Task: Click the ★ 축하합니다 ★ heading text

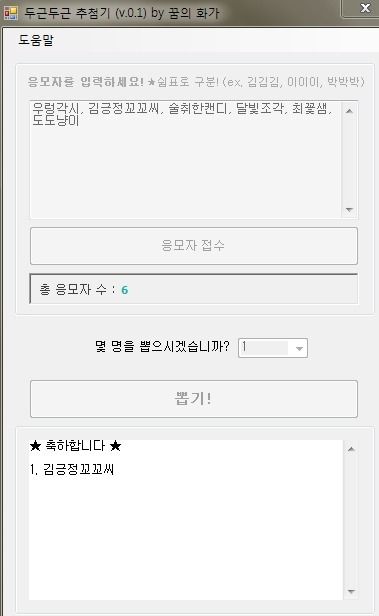Action: coord(75,446)
